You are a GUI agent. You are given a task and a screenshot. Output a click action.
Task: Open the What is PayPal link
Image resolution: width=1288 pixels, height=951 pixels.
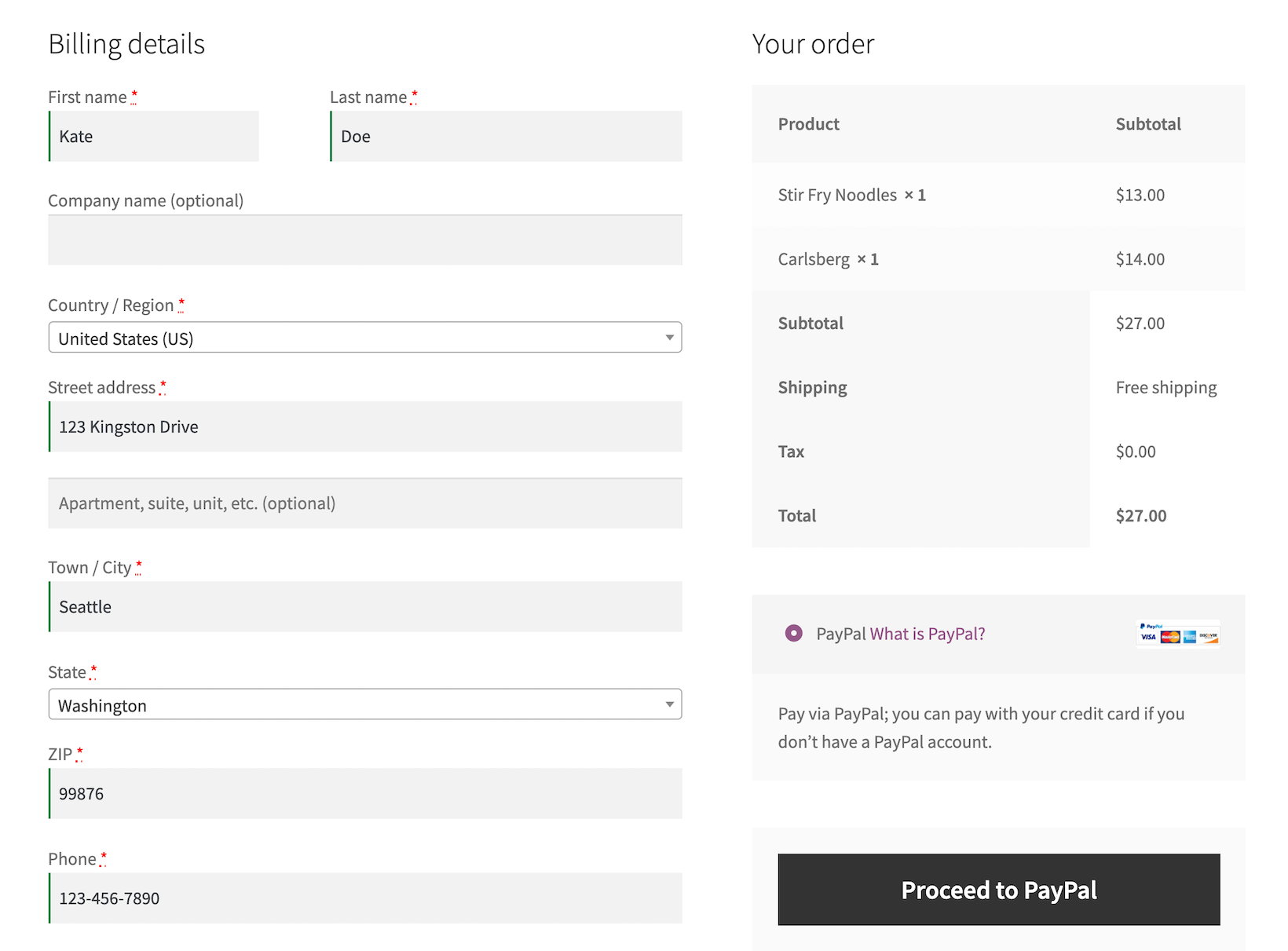pos(928,634)
